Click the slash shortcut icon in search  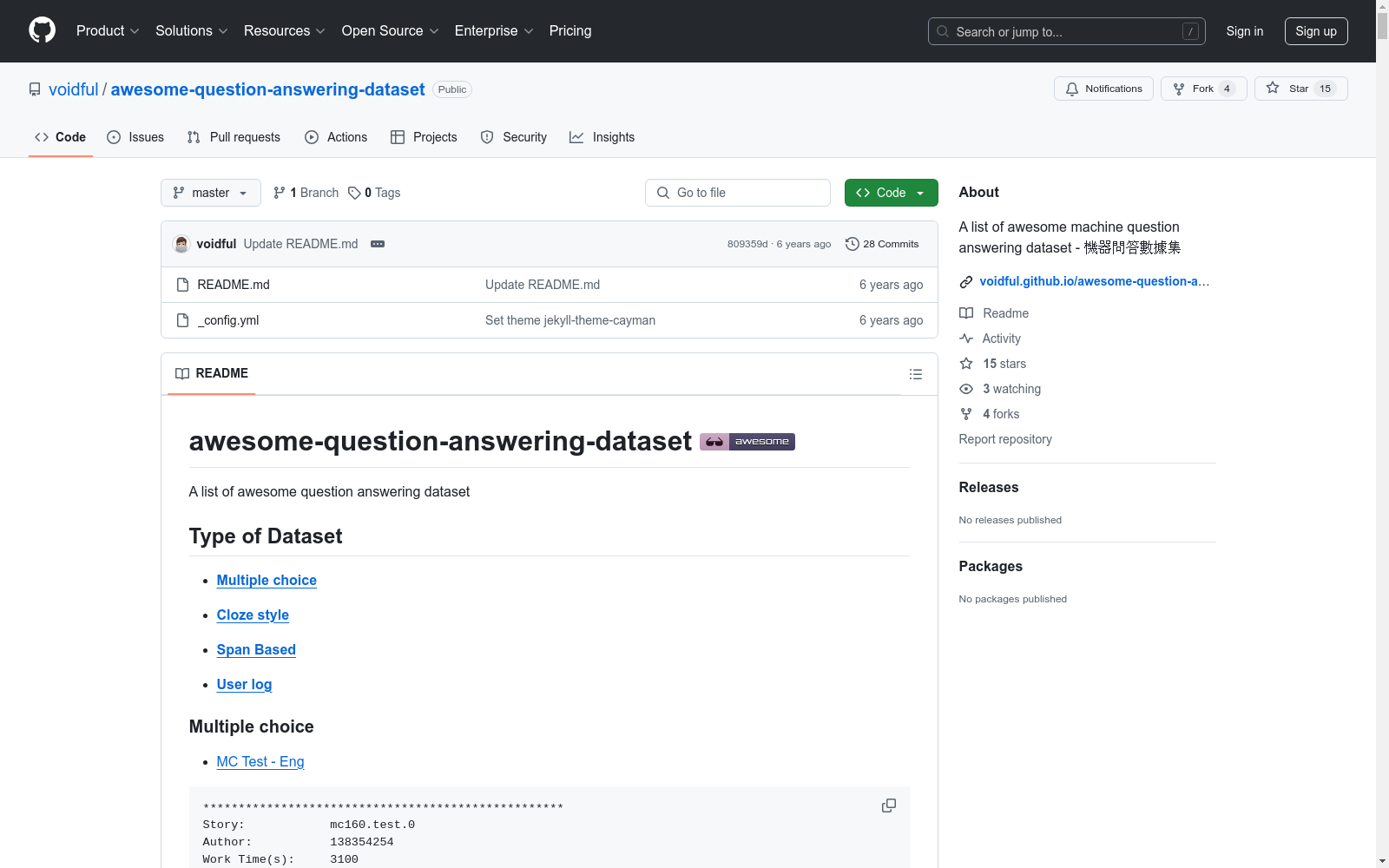click(x=1190, y=31)
